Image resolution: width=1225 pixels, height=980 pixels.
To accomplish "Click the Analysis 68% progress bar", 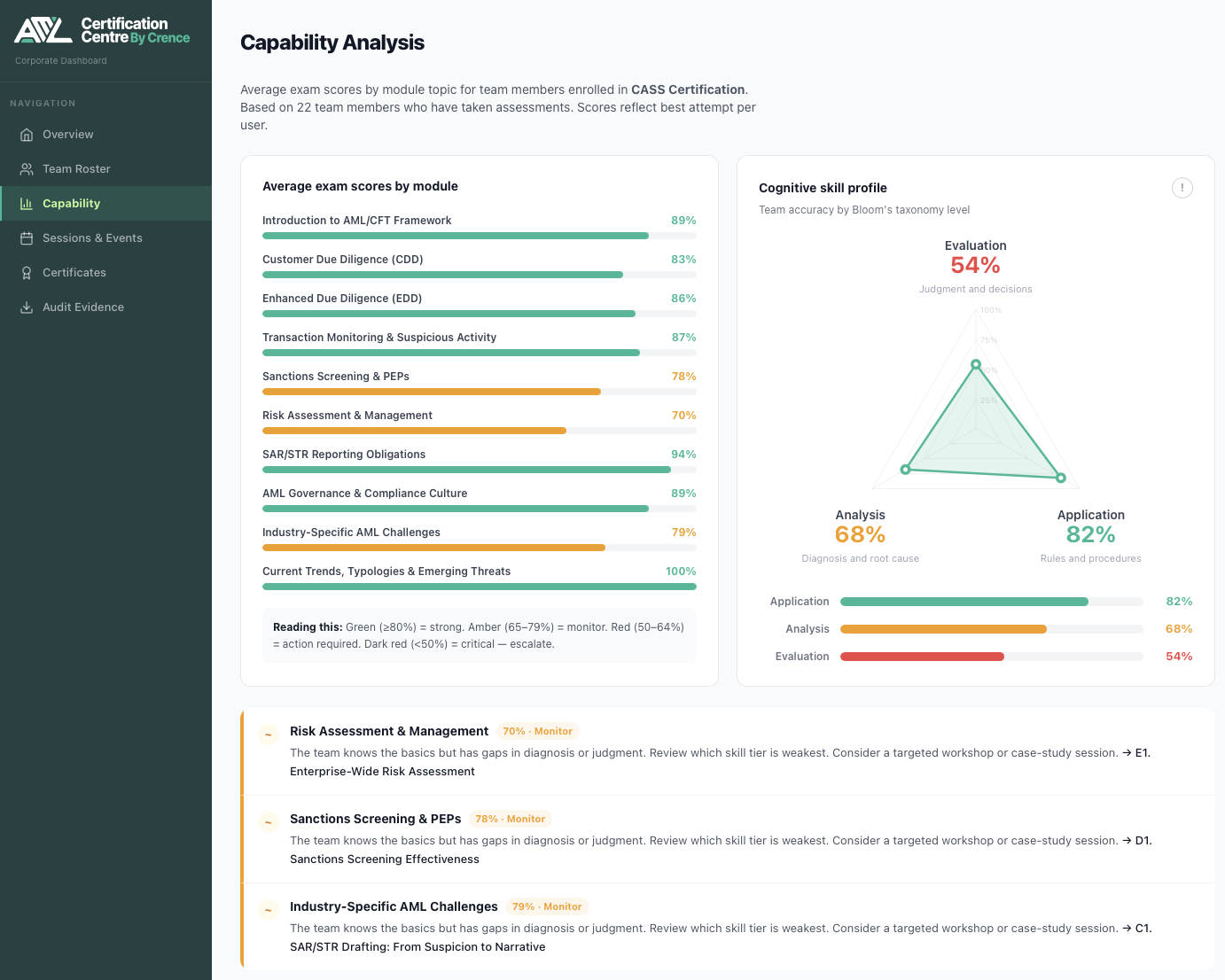I will point(943,628).
